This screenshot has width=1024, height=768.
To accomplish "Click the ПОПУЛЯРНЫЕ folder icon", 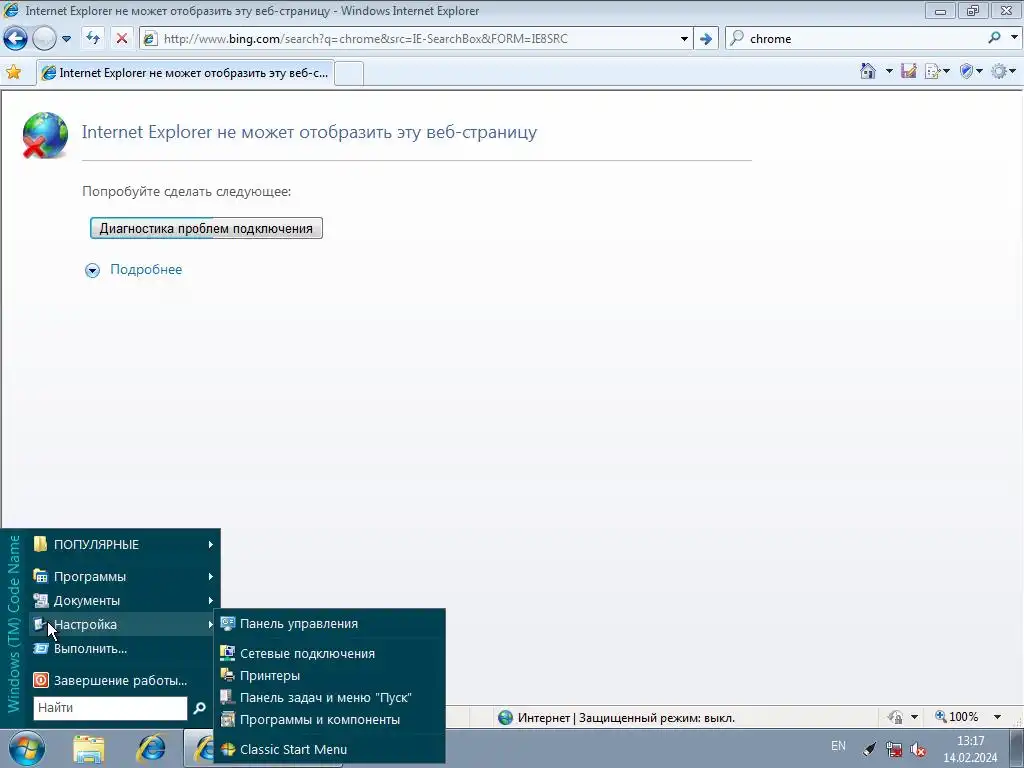I will 40,543.
